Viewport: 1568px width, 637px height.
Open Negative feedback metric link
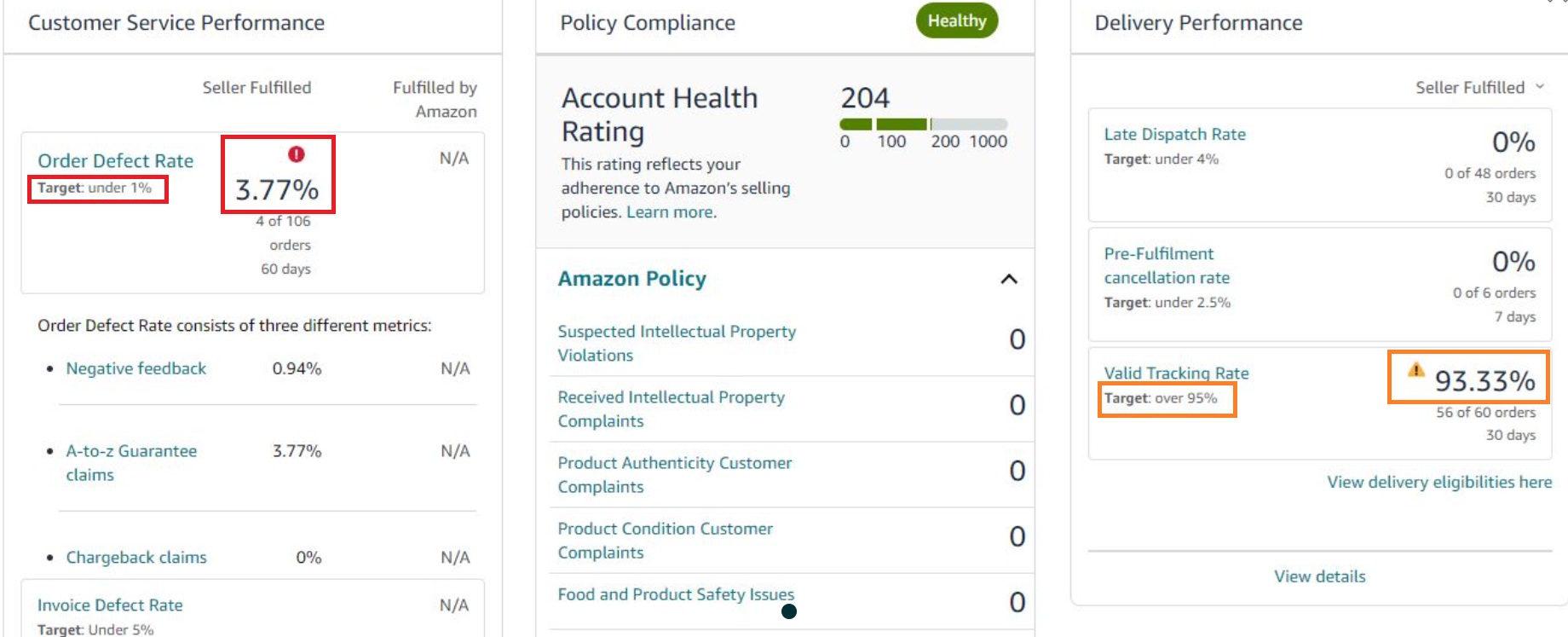point(136,368)
